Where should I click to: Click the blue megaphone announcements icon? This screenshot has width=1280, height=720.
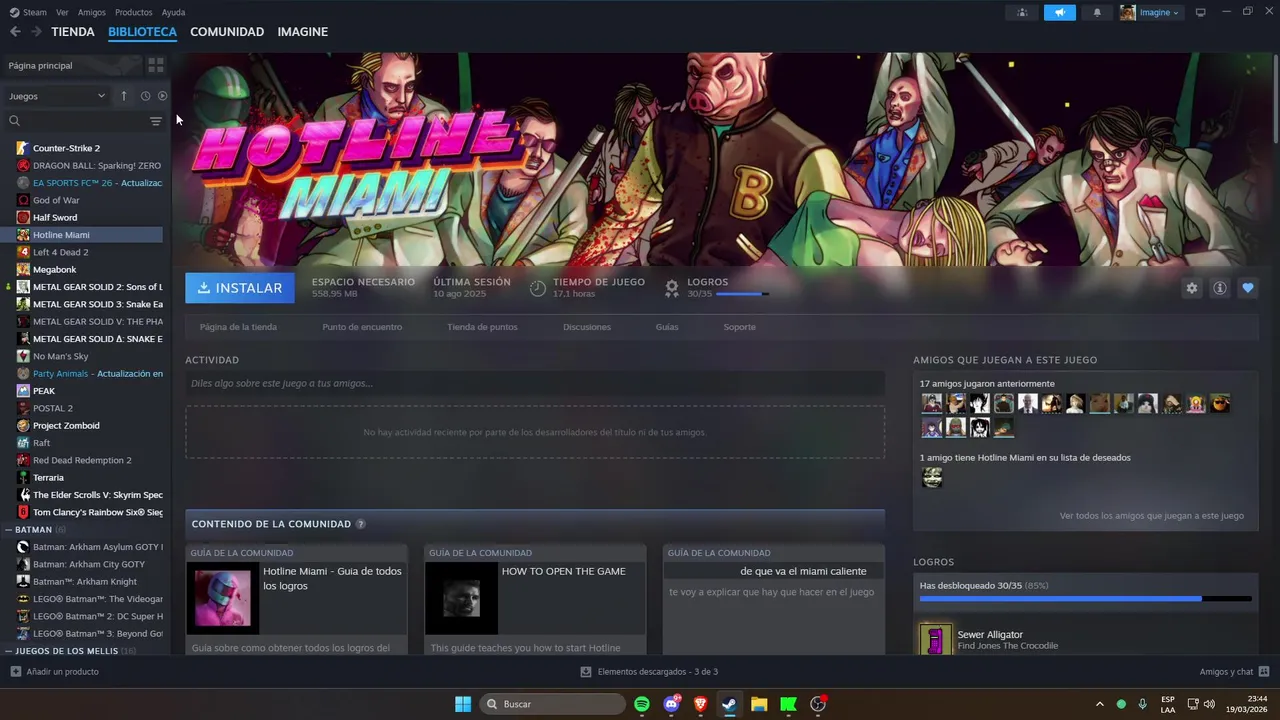pos(1059,12)
